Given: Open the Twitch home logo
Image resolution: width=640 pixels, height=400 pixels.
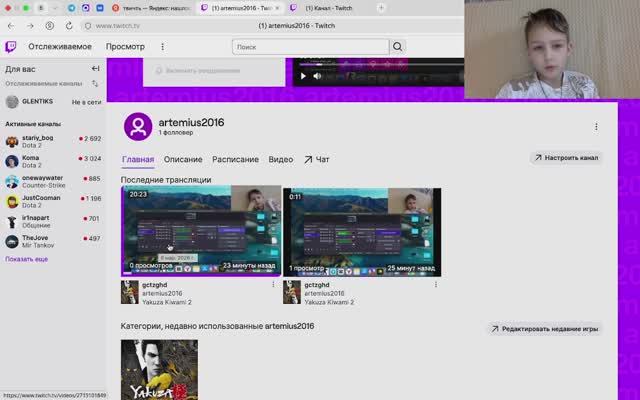Looking at the screenshot, I should point(11,47).
